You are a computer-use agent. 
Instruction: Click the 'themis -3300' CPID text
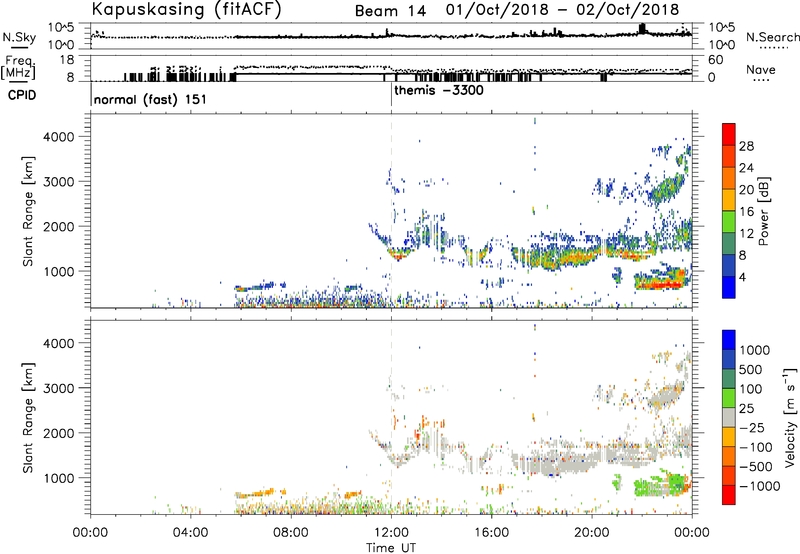(439, 91)
